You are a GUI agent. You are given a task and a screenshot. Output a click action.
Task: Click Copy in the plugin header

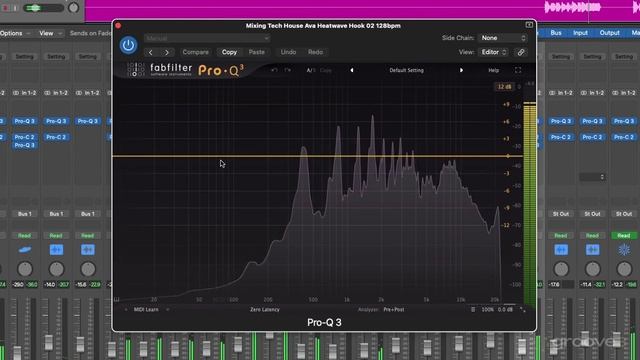tap(229, 52)
